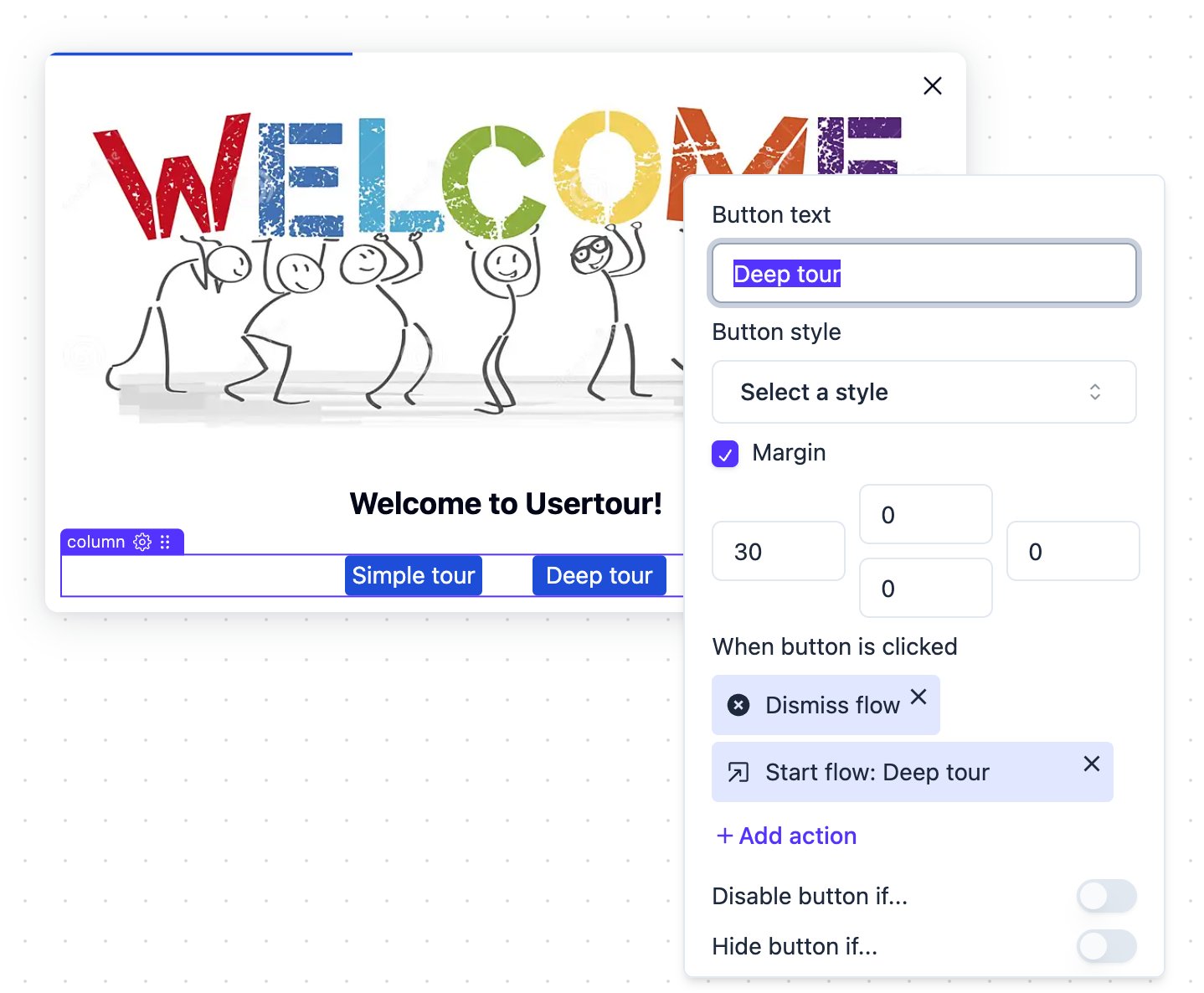Click the Button style label
Image resolution: width=1204 pixels, height=993 pixels.
(x=776, y=332)
